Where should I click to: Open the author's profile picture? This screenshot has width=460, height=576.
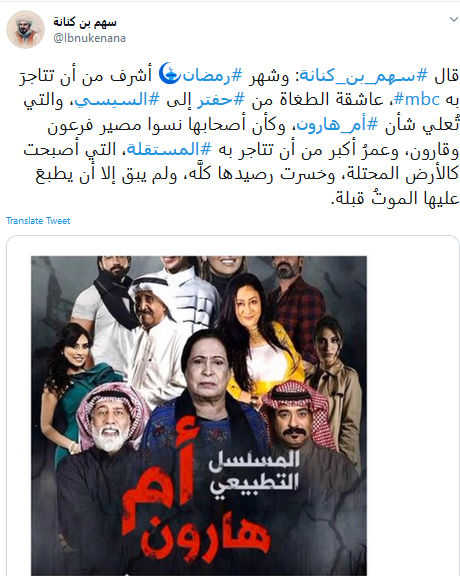tap(25, 29)
